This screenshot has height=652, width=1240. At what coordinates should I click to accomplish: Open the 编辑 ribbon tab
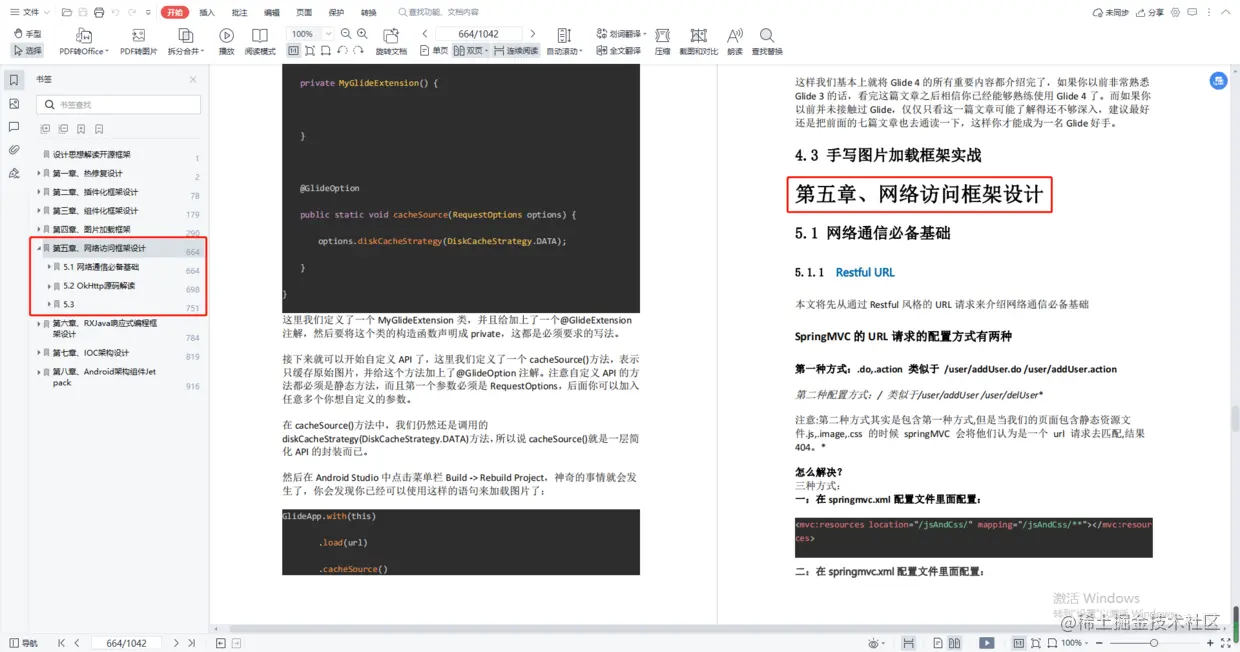point(272,12)
